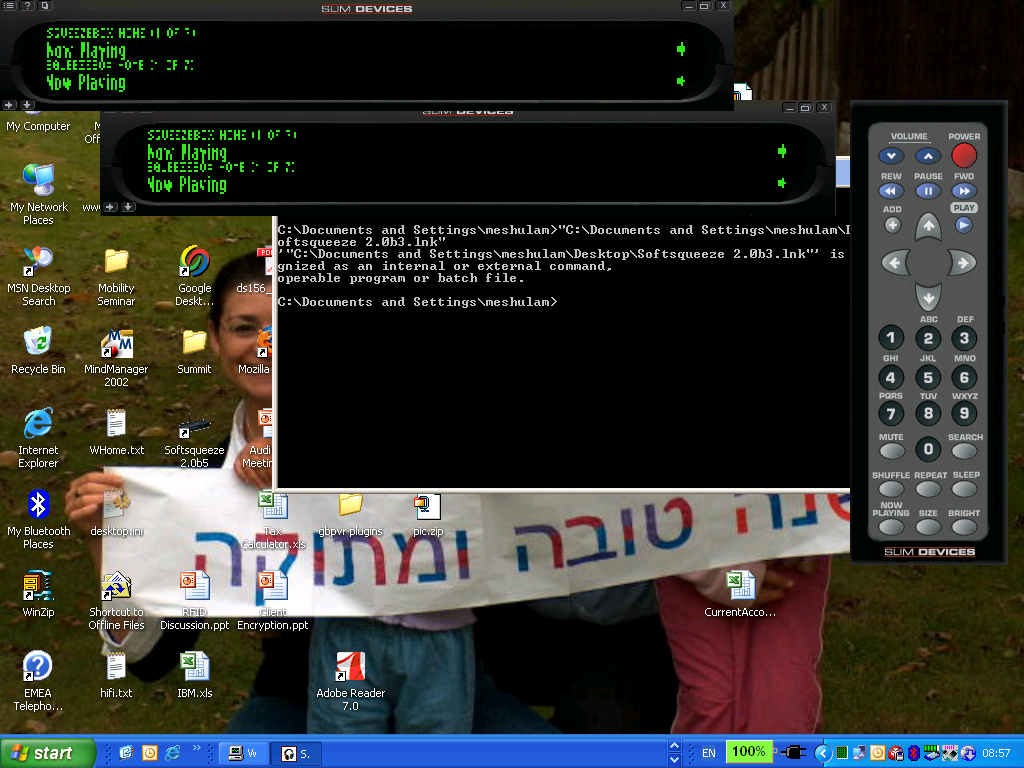Click the Volume down button on remote
This screenshot has height=768, width=1024.
coord(891,156)
